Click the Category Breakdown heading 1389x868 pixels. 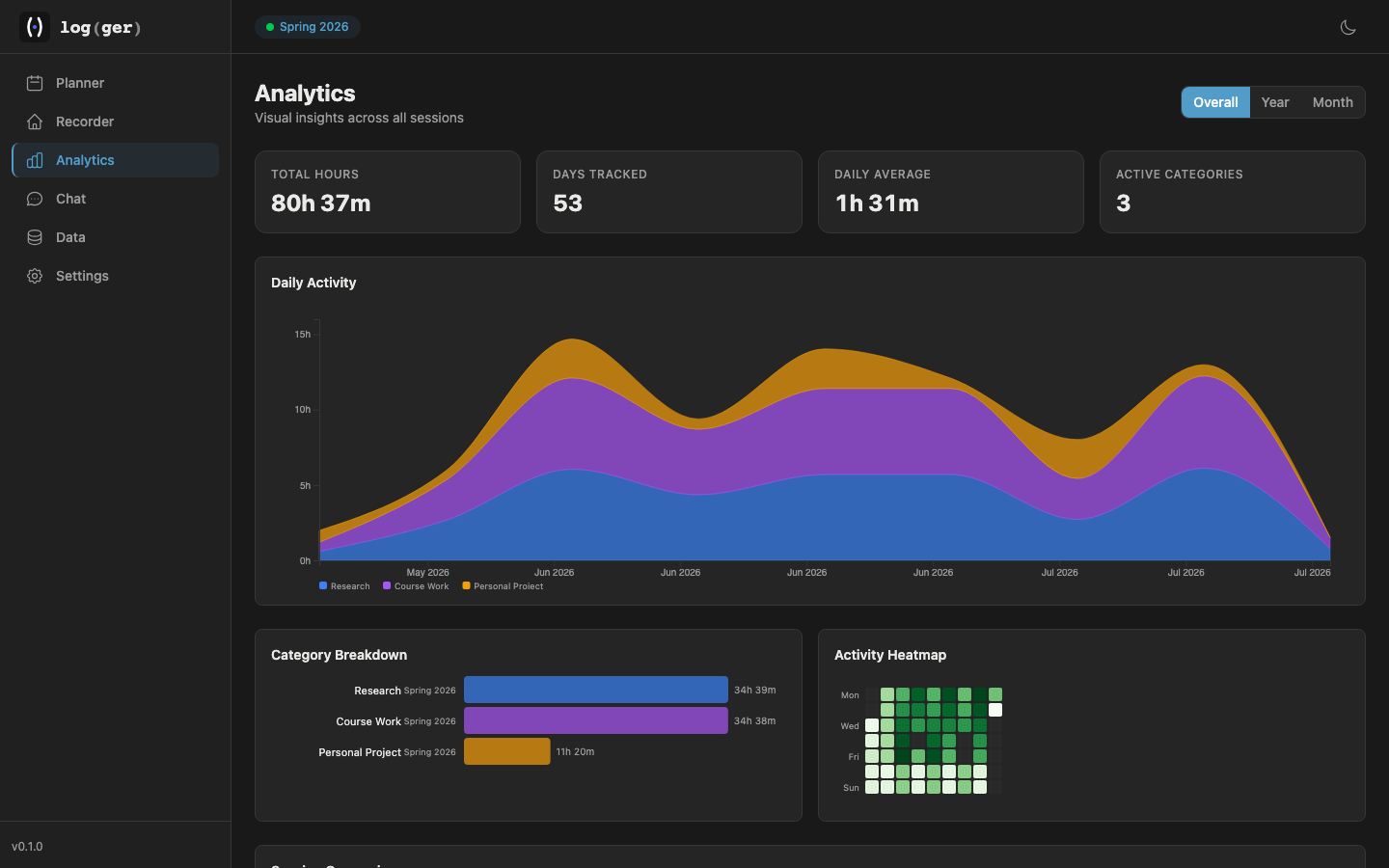pos(339,655)
